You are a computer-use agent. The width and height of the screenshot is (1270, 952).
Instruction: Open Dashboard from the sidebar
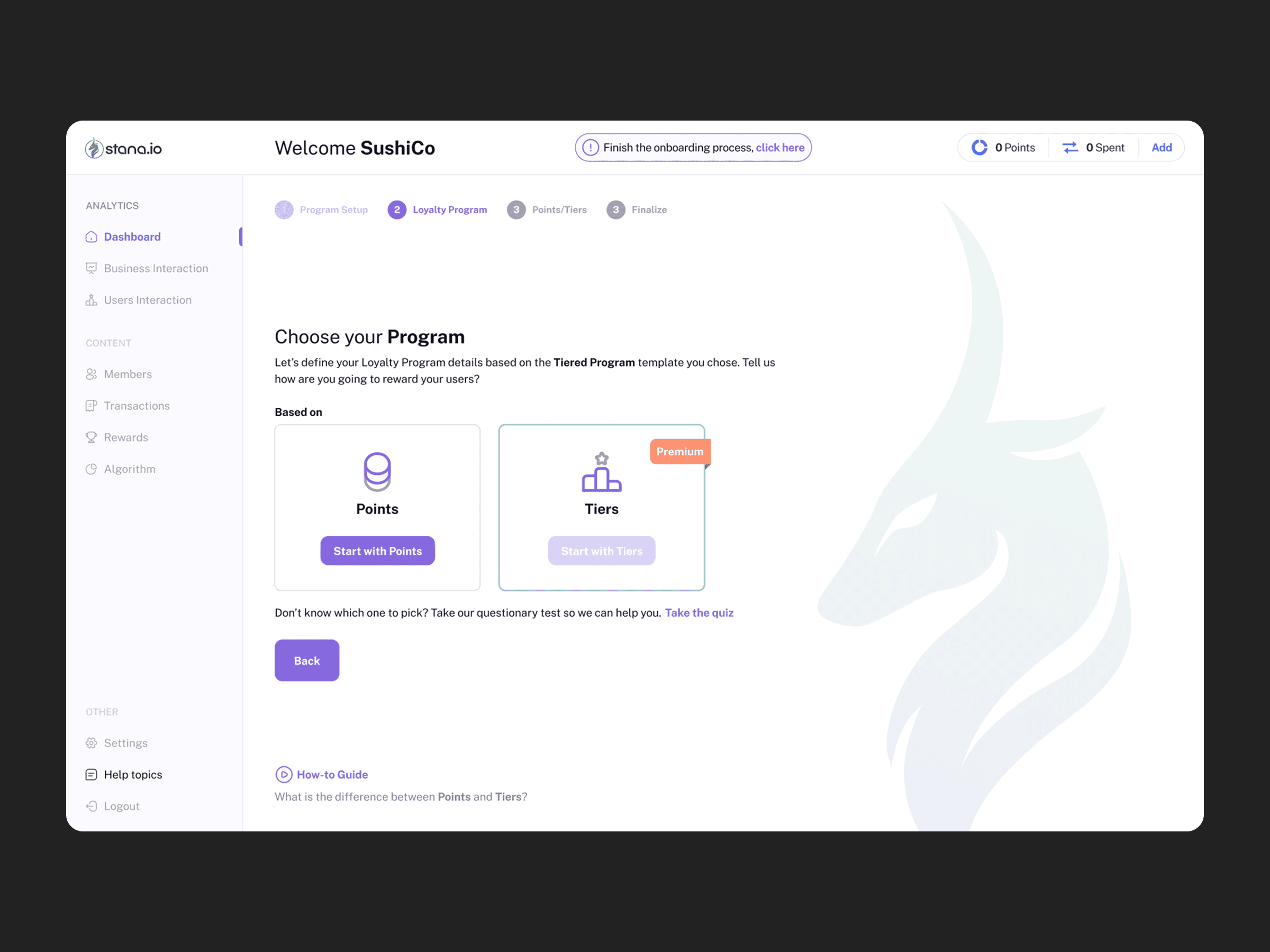[132, 237]
